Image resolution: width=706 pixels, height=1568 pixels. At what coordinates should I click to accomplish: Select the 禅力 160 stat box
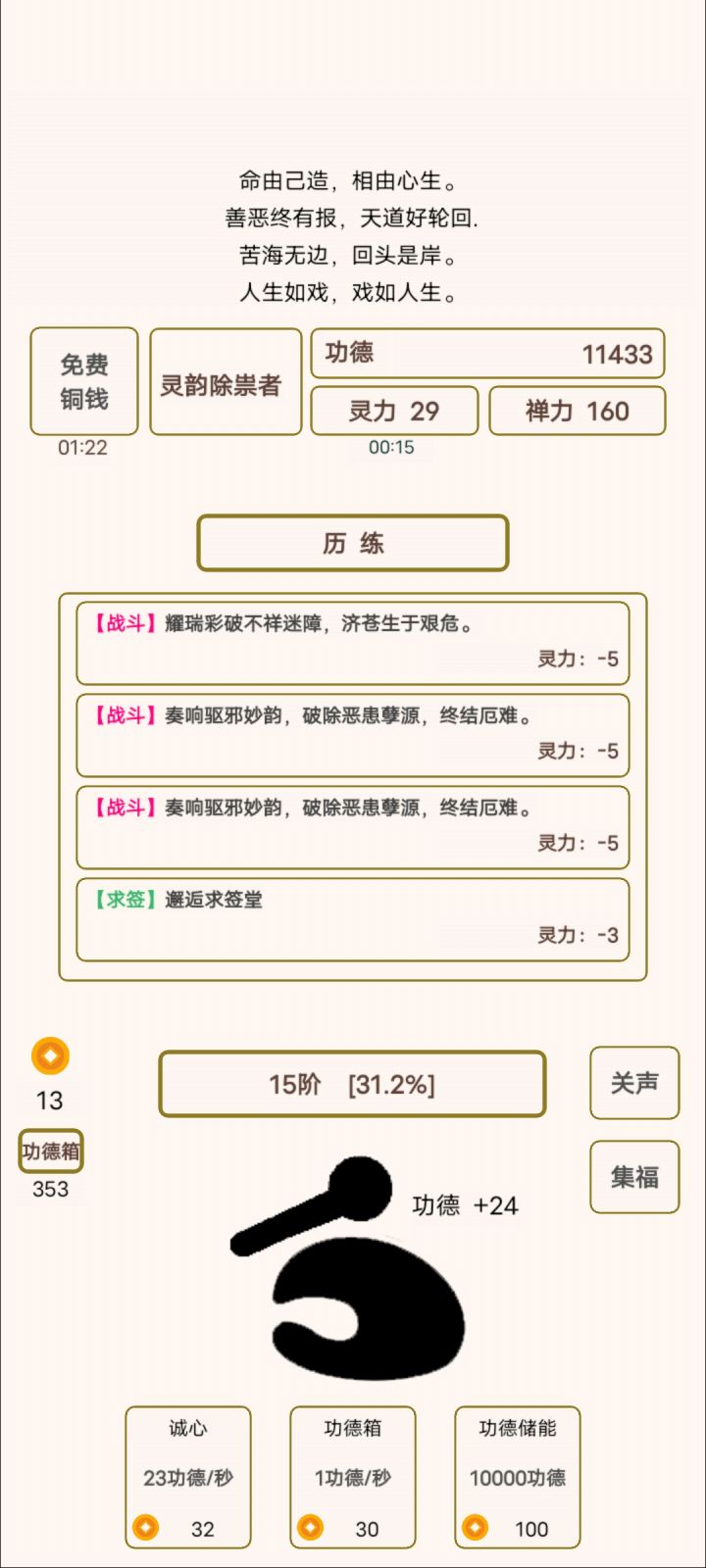point(577,411)
